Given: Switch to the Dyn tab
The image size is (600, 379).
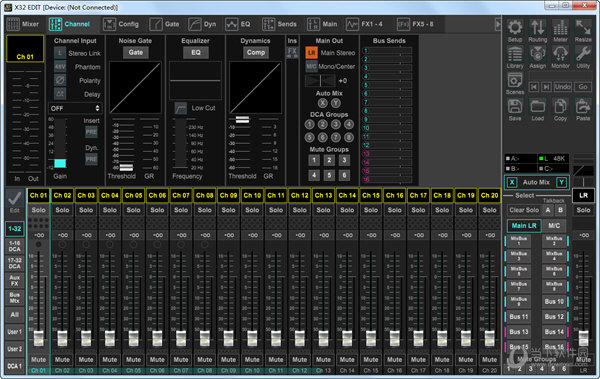Looking at the screenshot, I should [x=202, y=24].
